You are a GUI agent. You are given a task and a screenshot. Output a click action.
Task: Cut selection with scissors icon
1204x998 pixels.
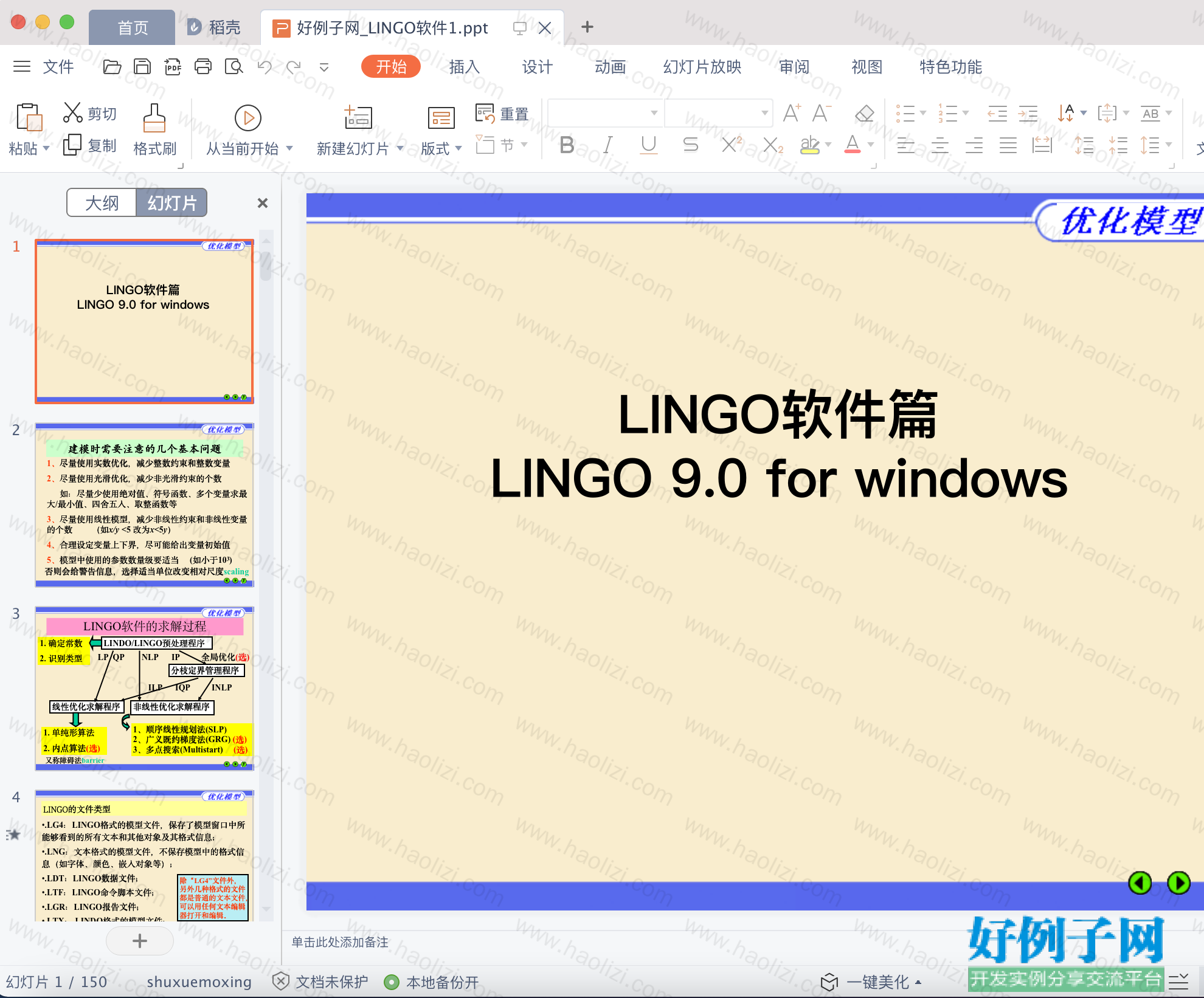(x=72, y=112)
